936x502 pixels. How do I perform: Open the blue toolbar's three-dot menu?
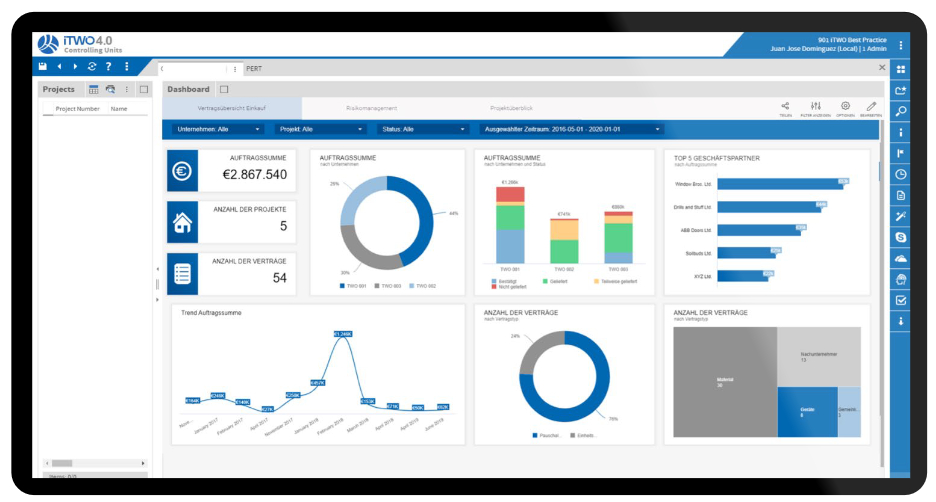[x=127, y=66]
